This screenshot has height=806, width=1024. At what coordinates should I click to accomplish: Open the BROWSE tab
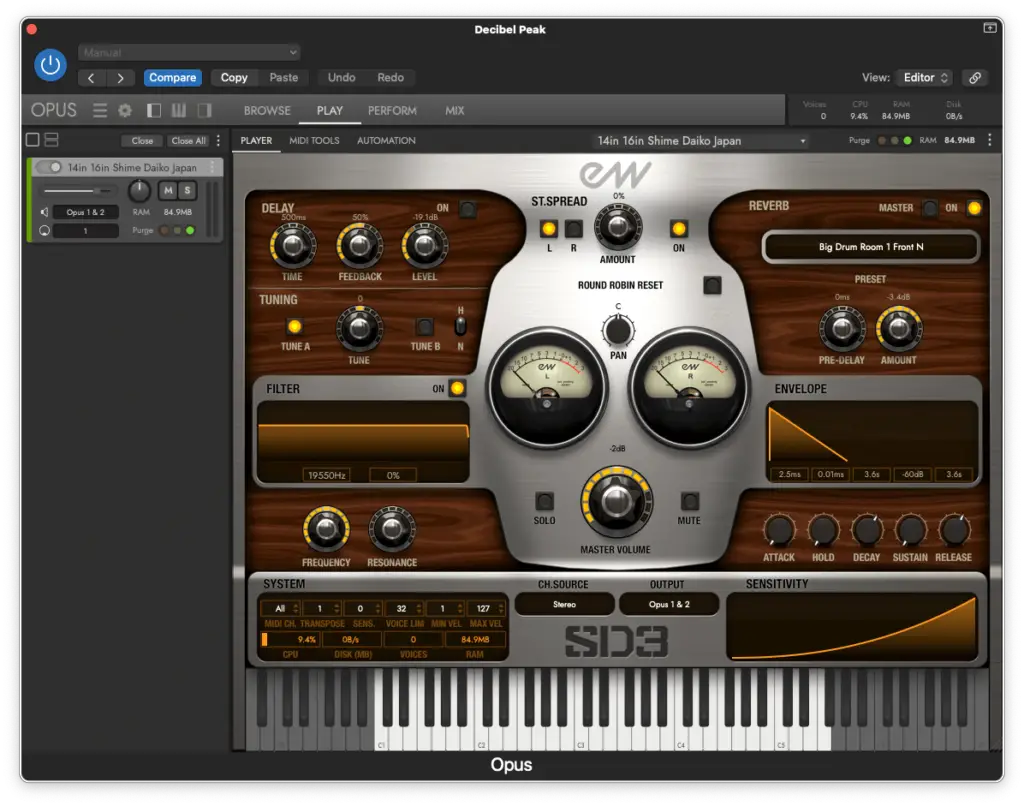coord(267,111)
